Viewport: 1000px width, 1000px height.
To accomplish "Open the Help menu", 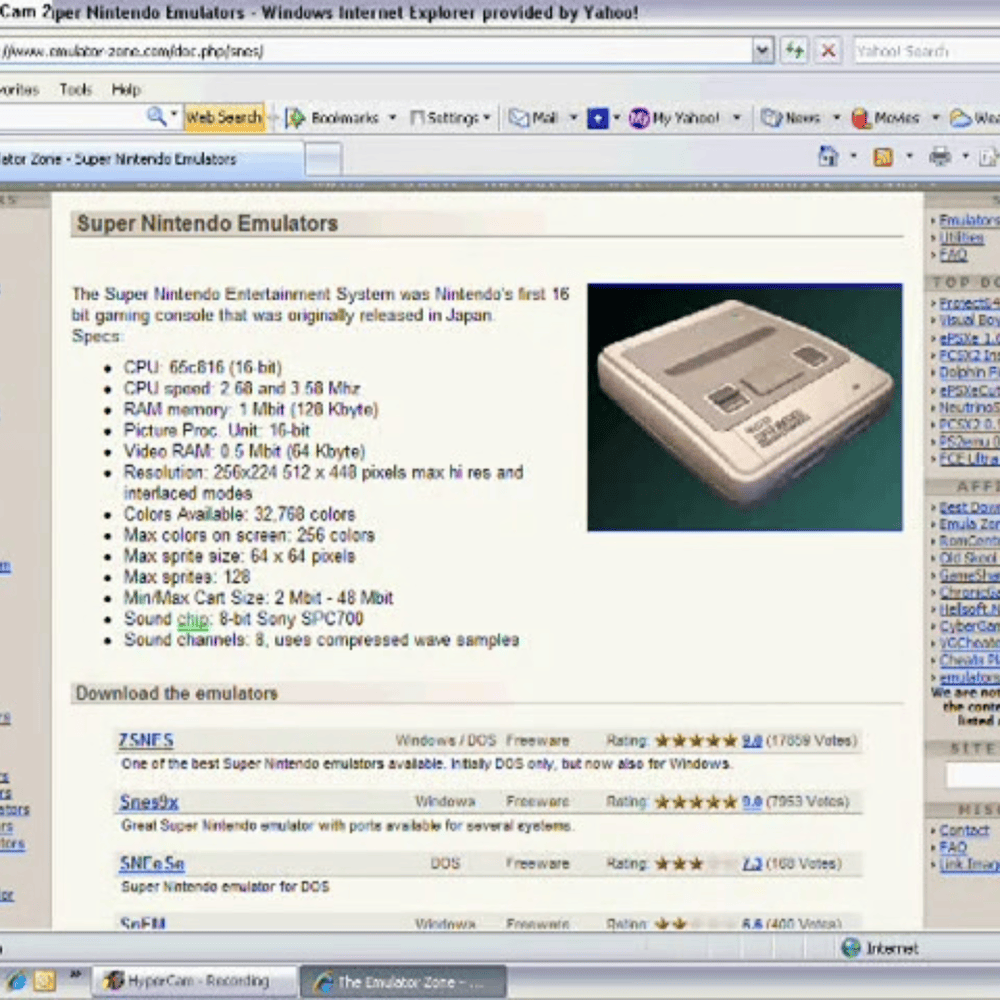I will (x=126, y=89).
